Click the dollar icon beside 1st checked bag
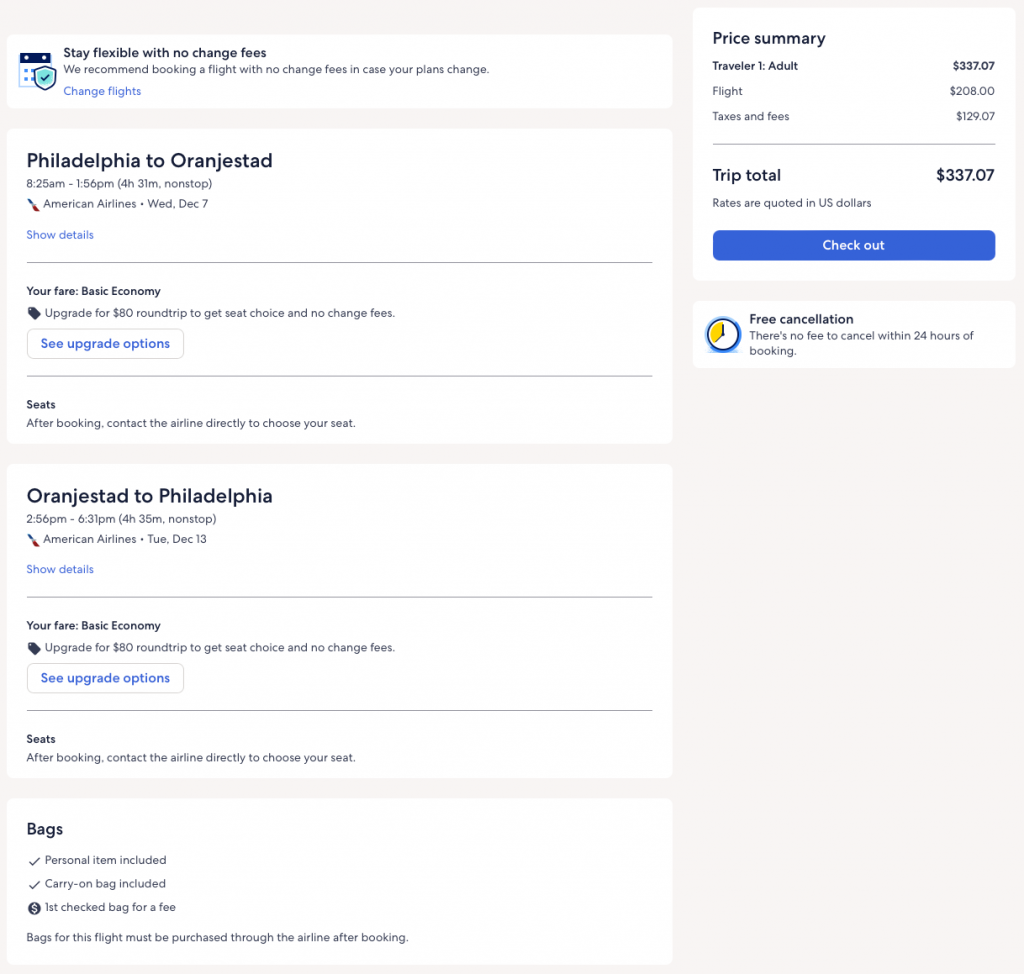Viewport: 1024px width, 974px height. pyautogui.click(x=34, y=908)
